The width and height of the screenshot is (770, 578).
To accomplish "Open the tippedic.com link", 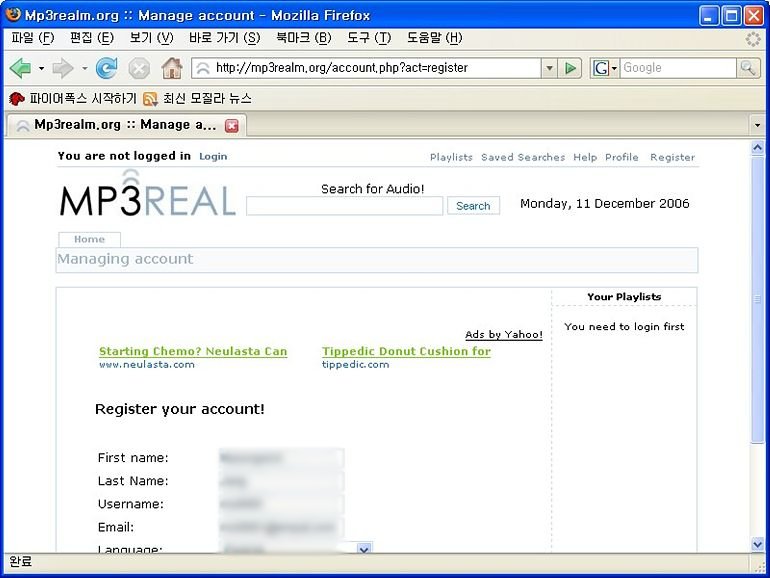I will pos(356,364).
